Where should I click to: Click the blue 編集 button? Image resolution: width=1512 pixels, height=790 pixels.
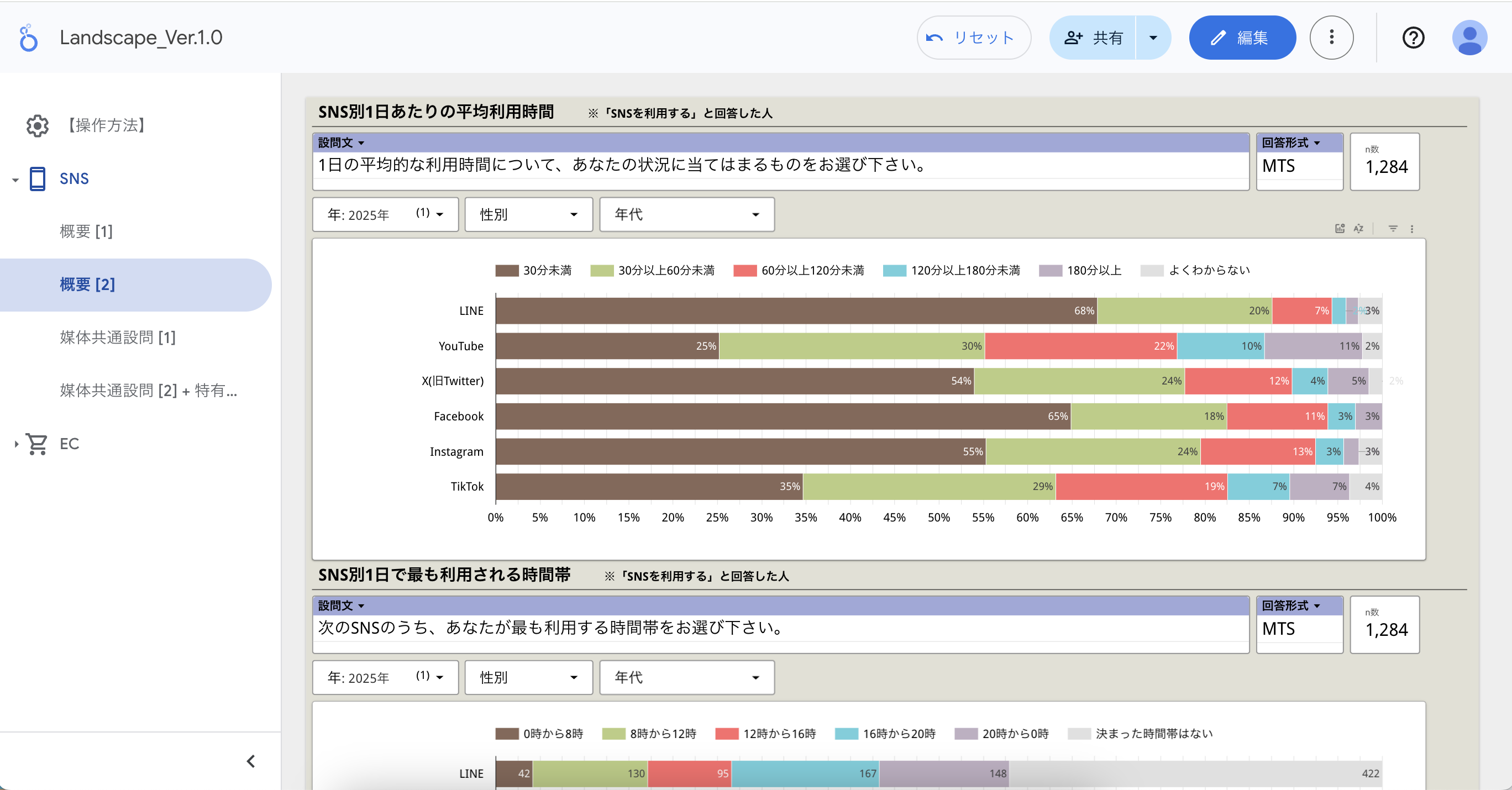1242,38
